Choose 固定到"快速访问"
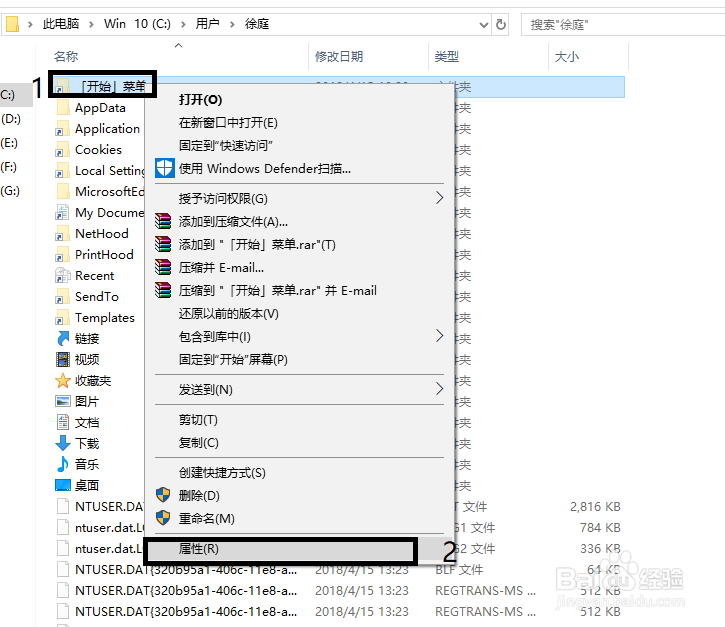Viewport: 725px width, 627px height. [299, 146]
